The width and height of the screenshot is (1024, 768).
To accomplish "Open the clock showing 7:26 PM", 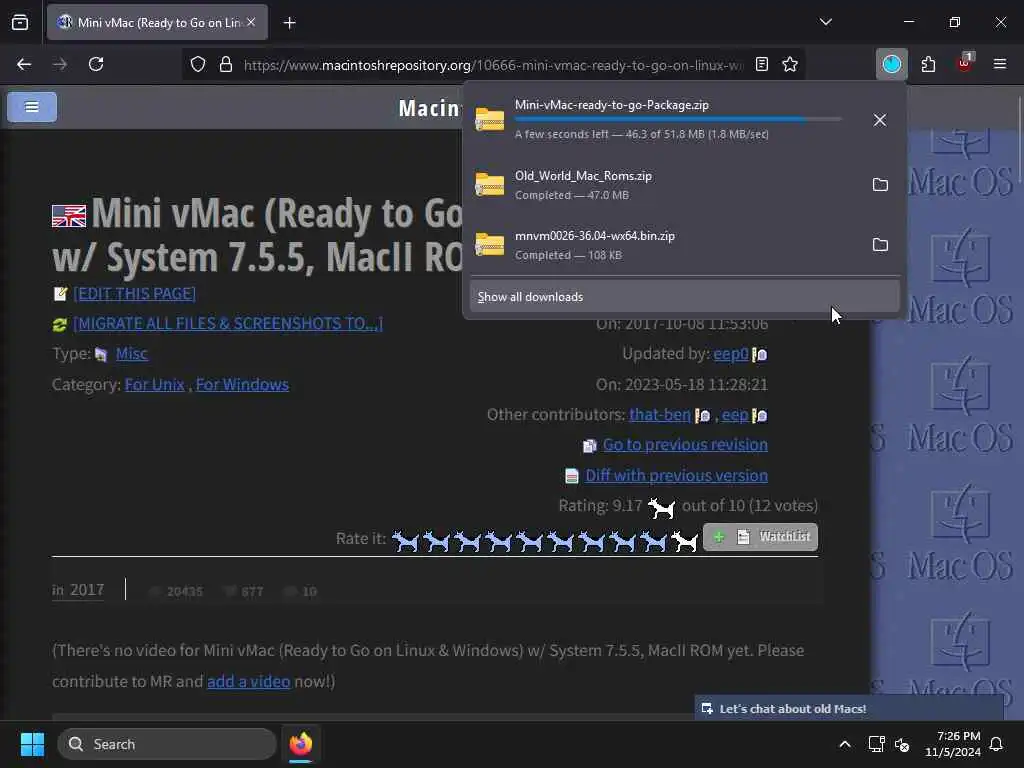I will pos(953,744).
